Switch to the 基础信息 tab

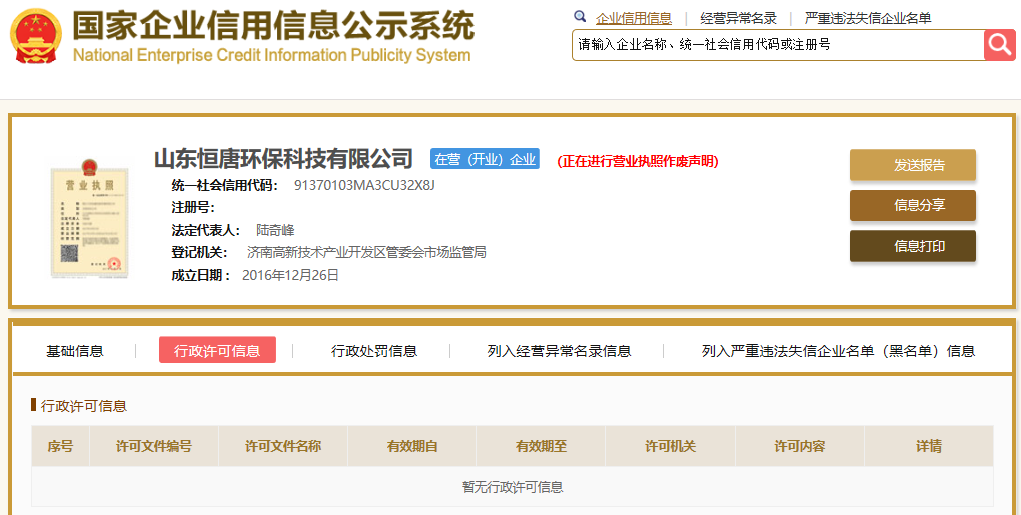pyautogui.click(x=75, y=351)
